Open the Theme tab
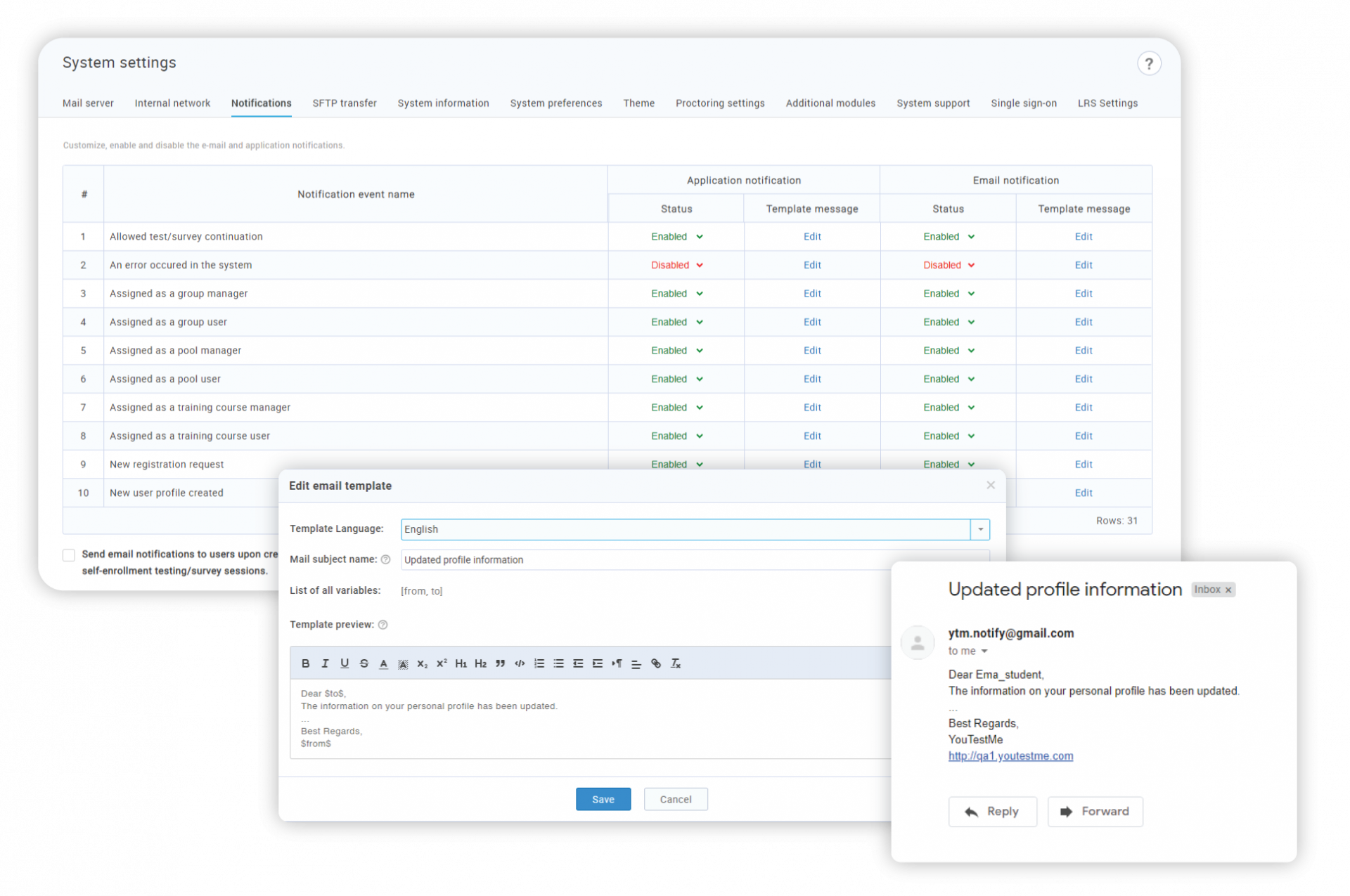Image resolution: width=1350 pixels, height=896 pixels. [x=638, y=103]
